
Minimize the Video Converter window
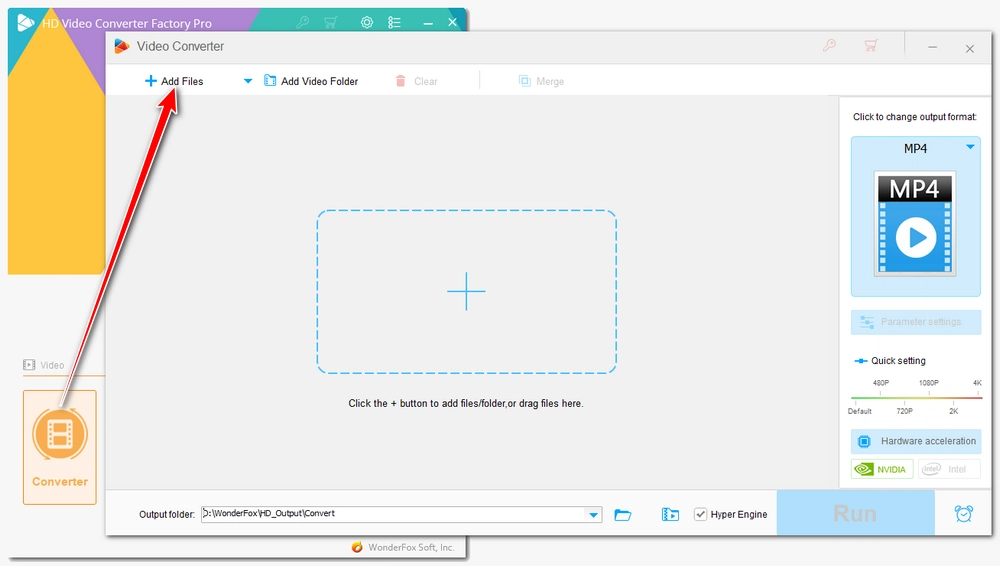click(932, 48)
